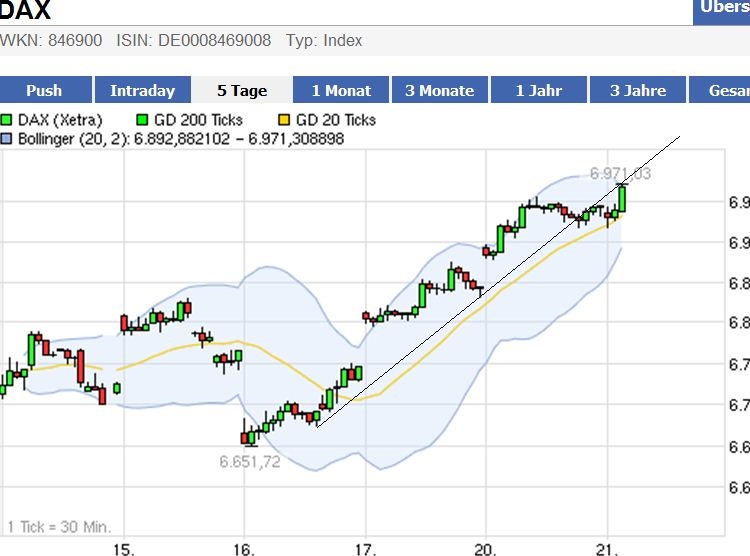Screen dimensions: 750x556
Task: Switch to 3 Monate view
Action: [439, 90]
